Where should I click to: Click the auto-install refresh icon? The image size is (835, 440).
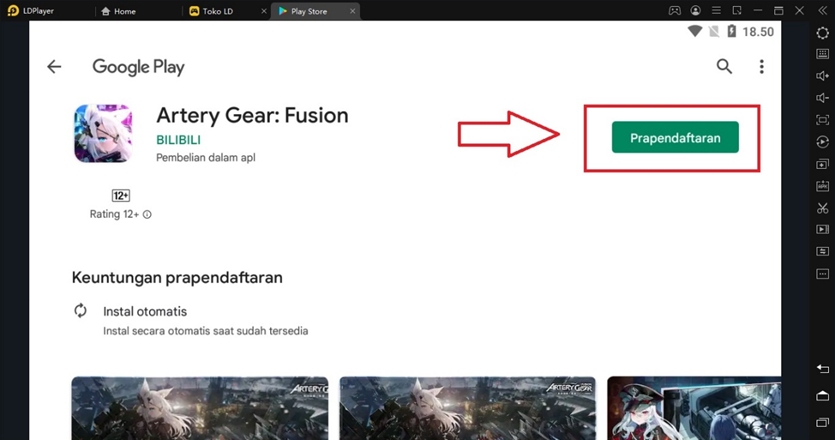coord(80,311)
